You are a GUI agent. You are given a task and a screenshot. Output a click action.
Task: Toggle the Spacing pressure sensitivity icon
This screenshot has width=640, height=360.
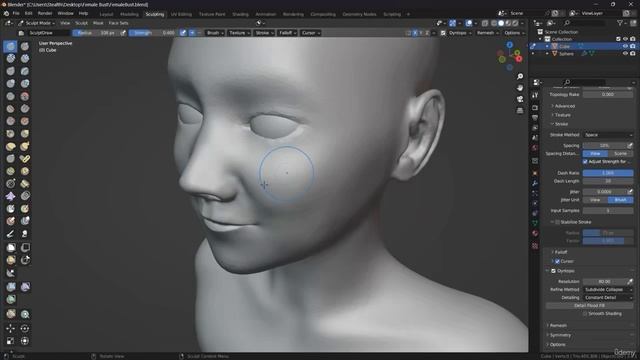[x=630, y=146]
